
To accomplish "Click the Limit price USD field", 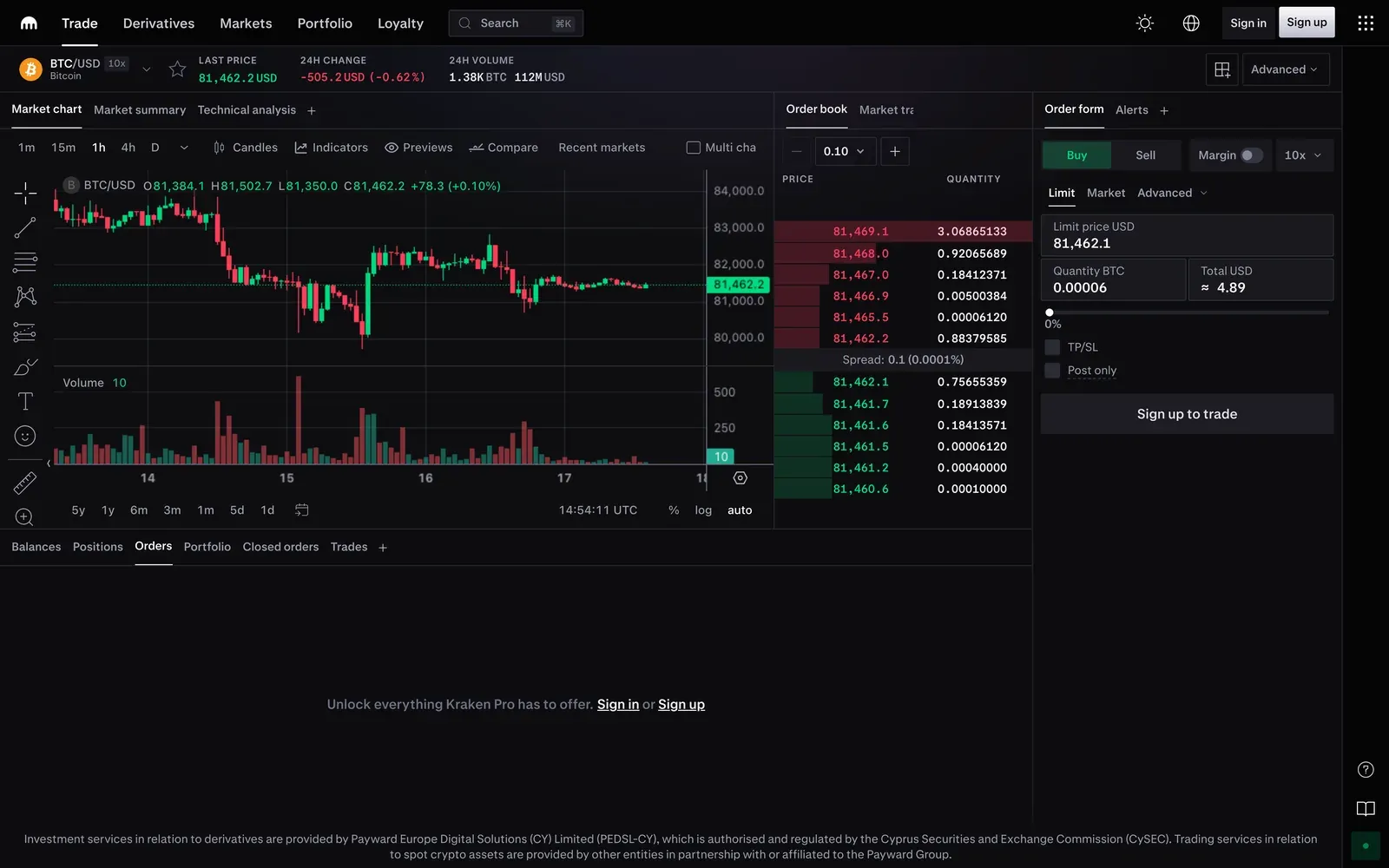I will pos(1187,235).
